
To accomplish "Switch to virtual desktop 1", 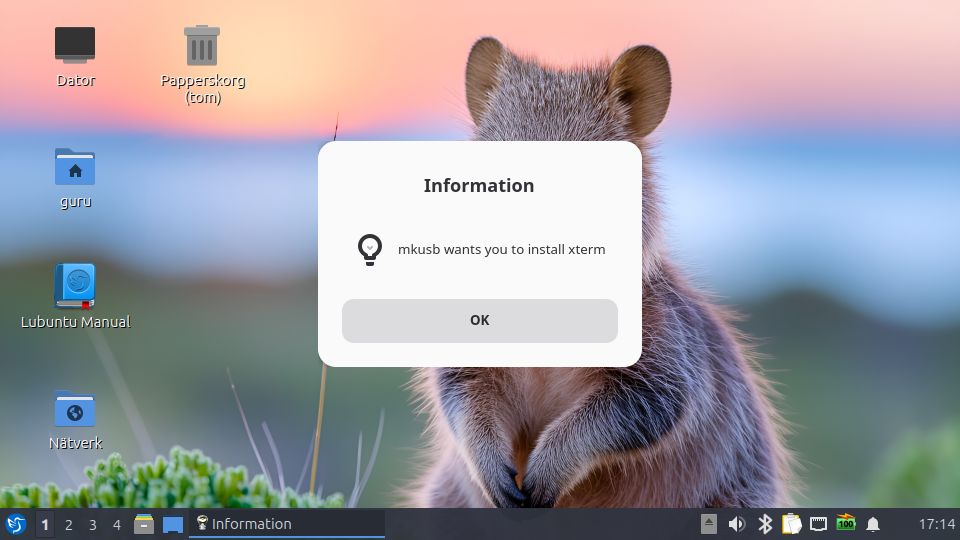I will point(45,524).
